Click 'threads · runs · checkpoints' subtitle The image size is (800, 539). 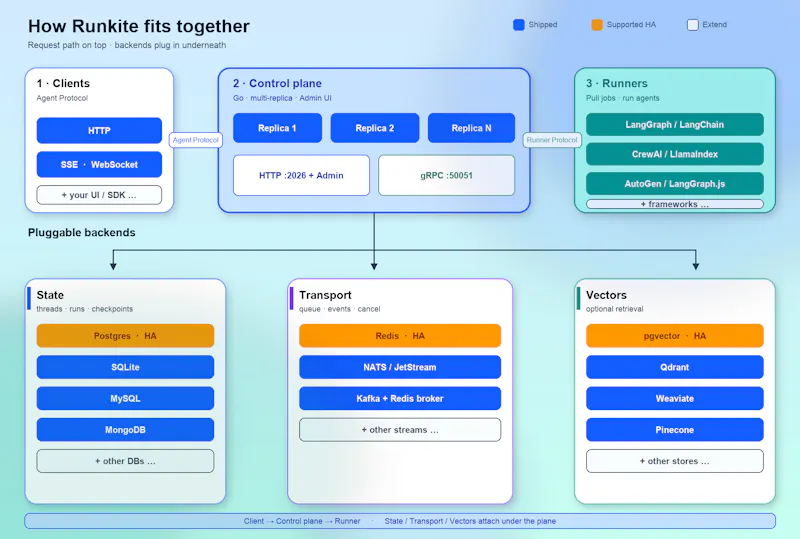[84, 309]
